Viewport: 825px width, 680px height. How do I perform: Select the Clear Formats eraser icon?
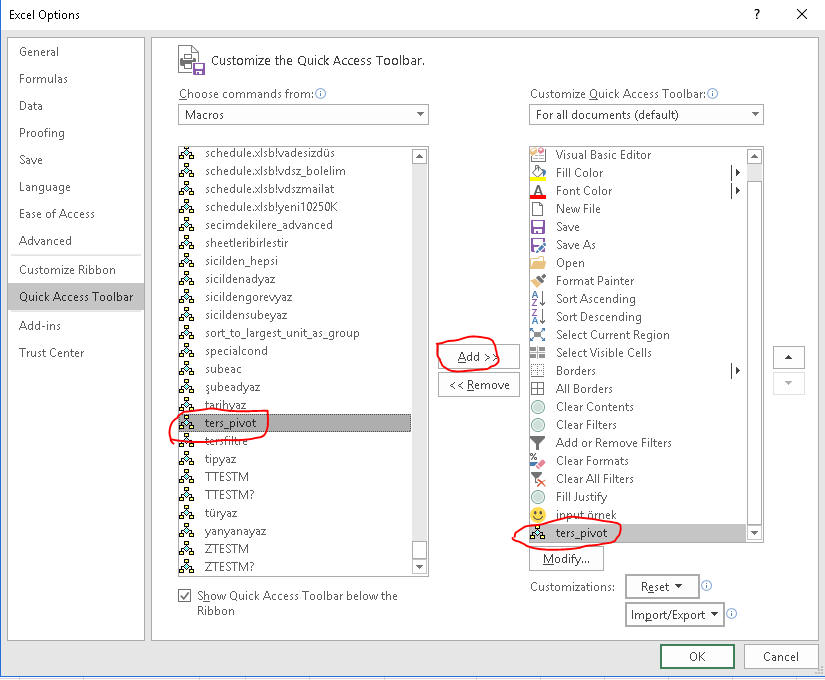(x=538, y=461)
